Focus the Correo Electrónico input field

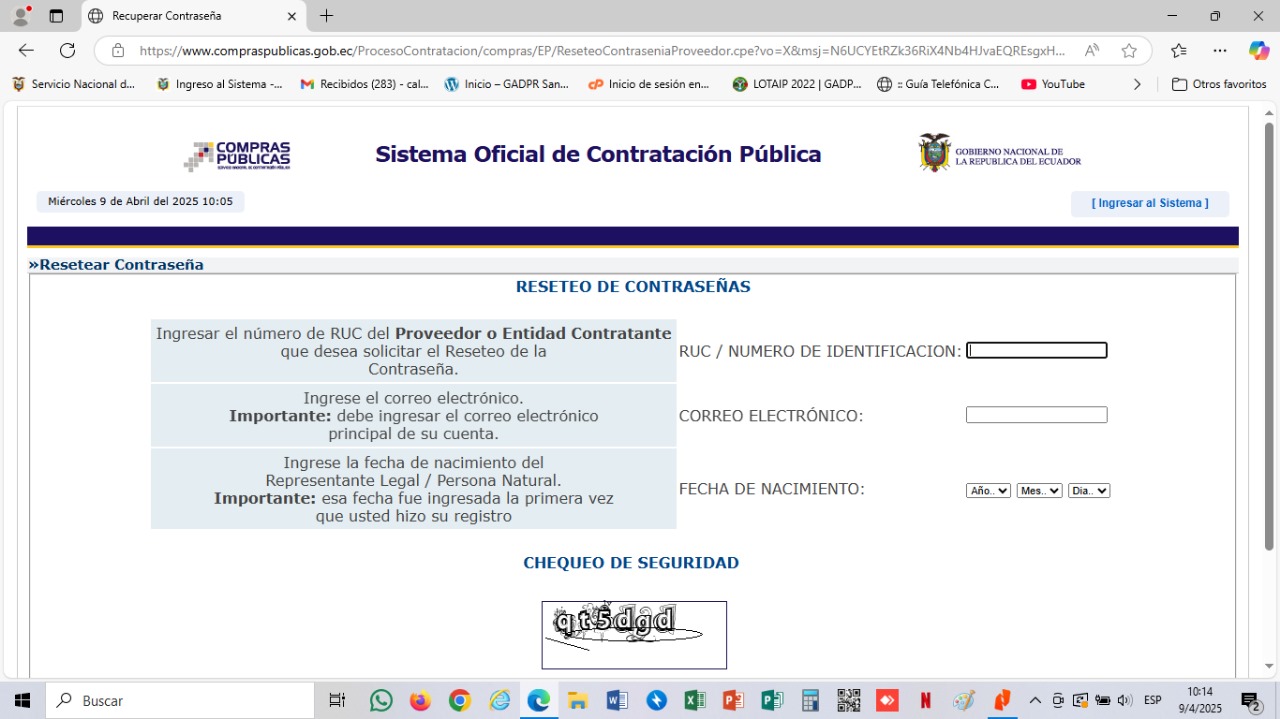click(1036, 415)
